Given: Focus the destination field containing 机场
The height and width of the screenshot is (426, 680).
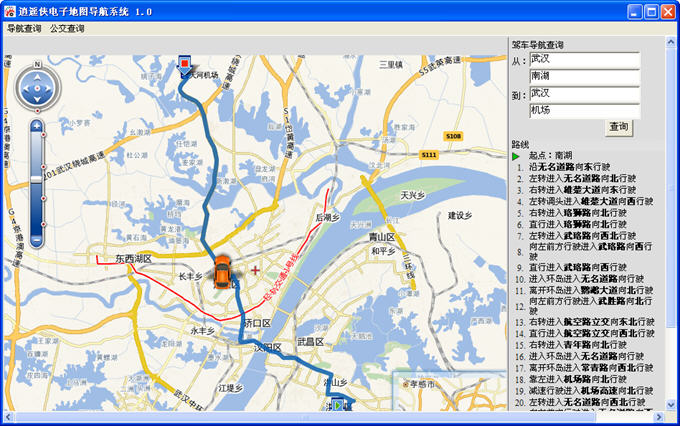Looking at the screenshot, I should pyautogui.click(x=584, y=111).
